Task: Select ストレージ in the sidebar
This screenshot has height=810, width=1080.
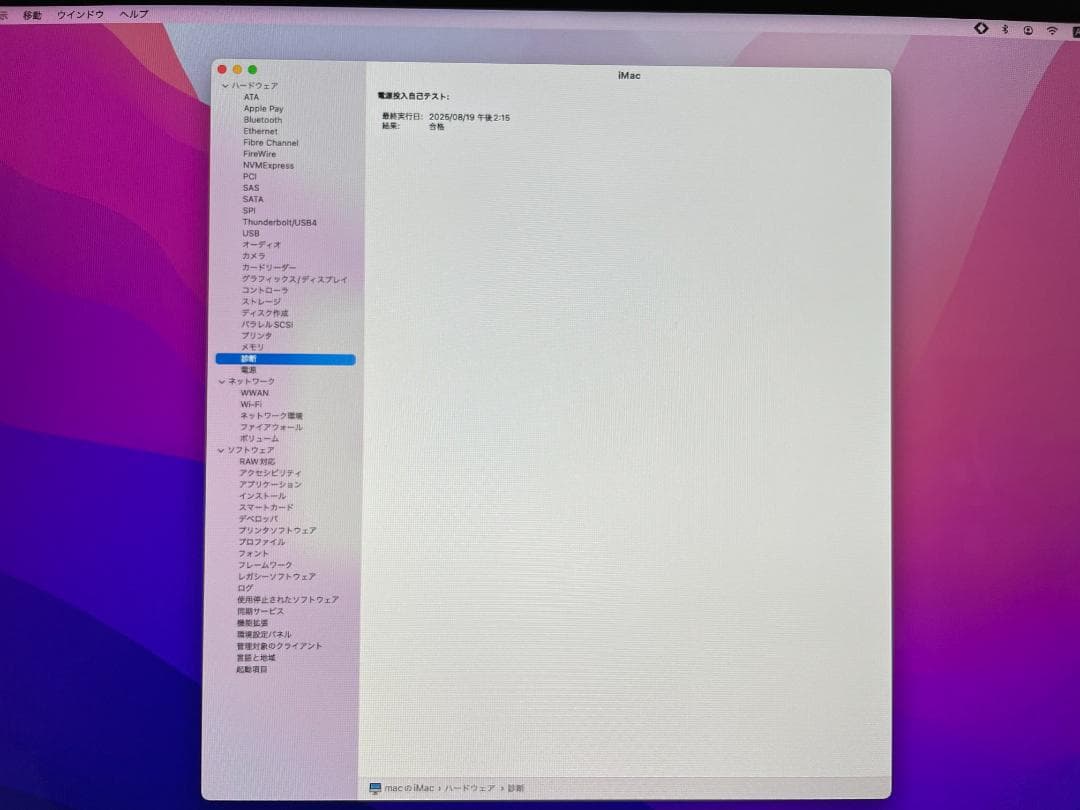Action: [x=262, y=302]
